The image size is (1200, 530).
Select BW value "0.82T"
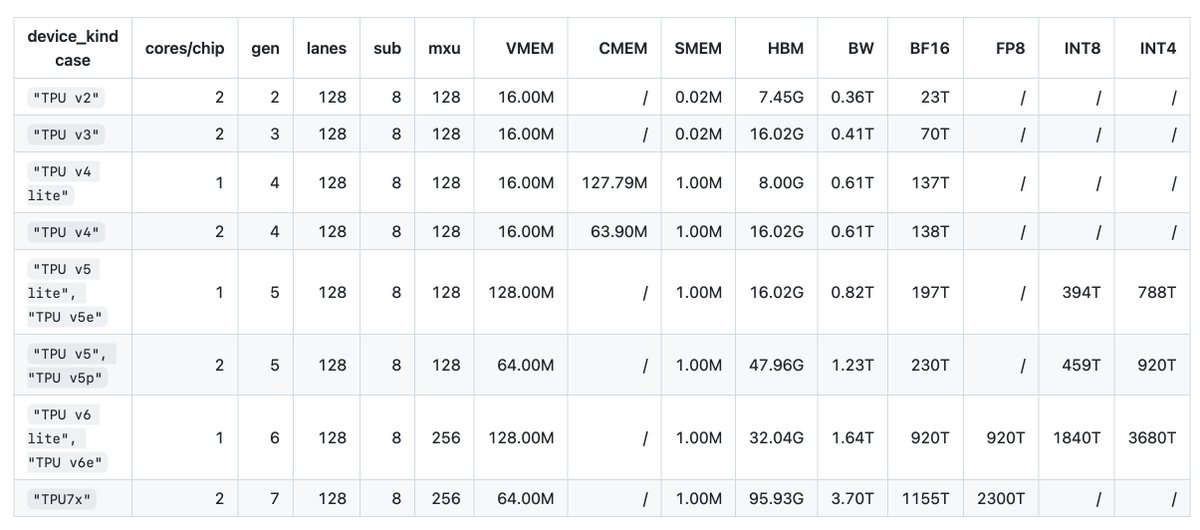[852, 292]
